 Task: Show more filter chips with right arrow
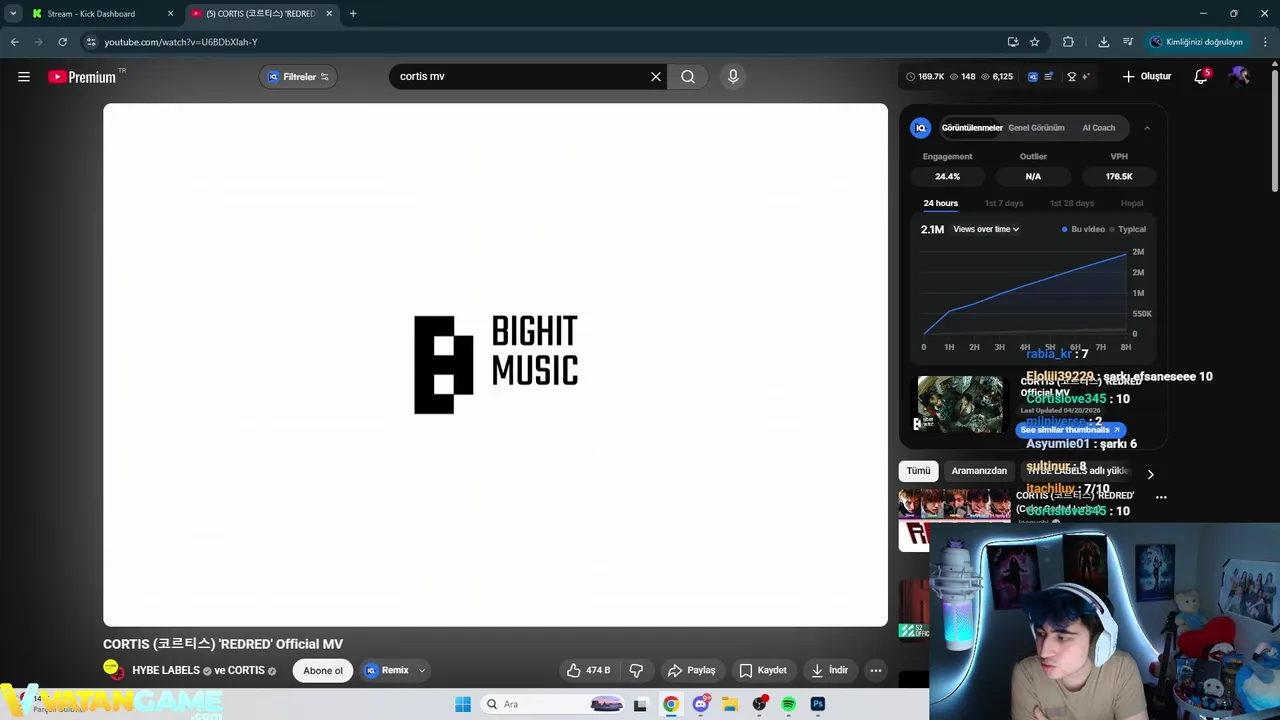[x=1150, y=474]
